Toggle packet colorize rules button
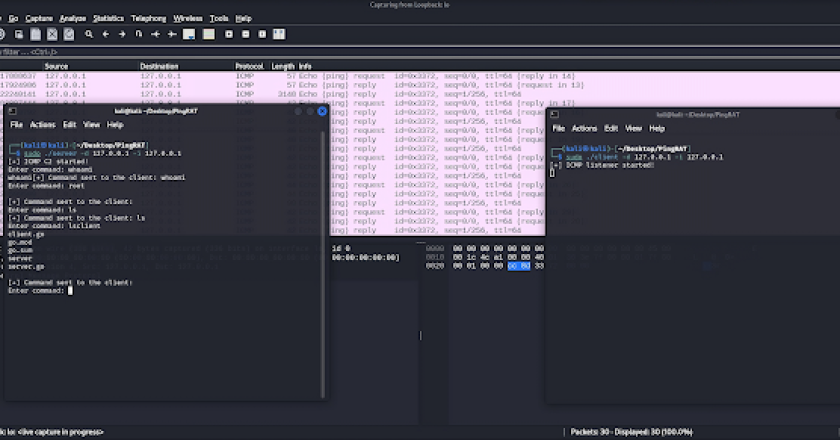Screen dimensions: 840x440 point(207,34)
